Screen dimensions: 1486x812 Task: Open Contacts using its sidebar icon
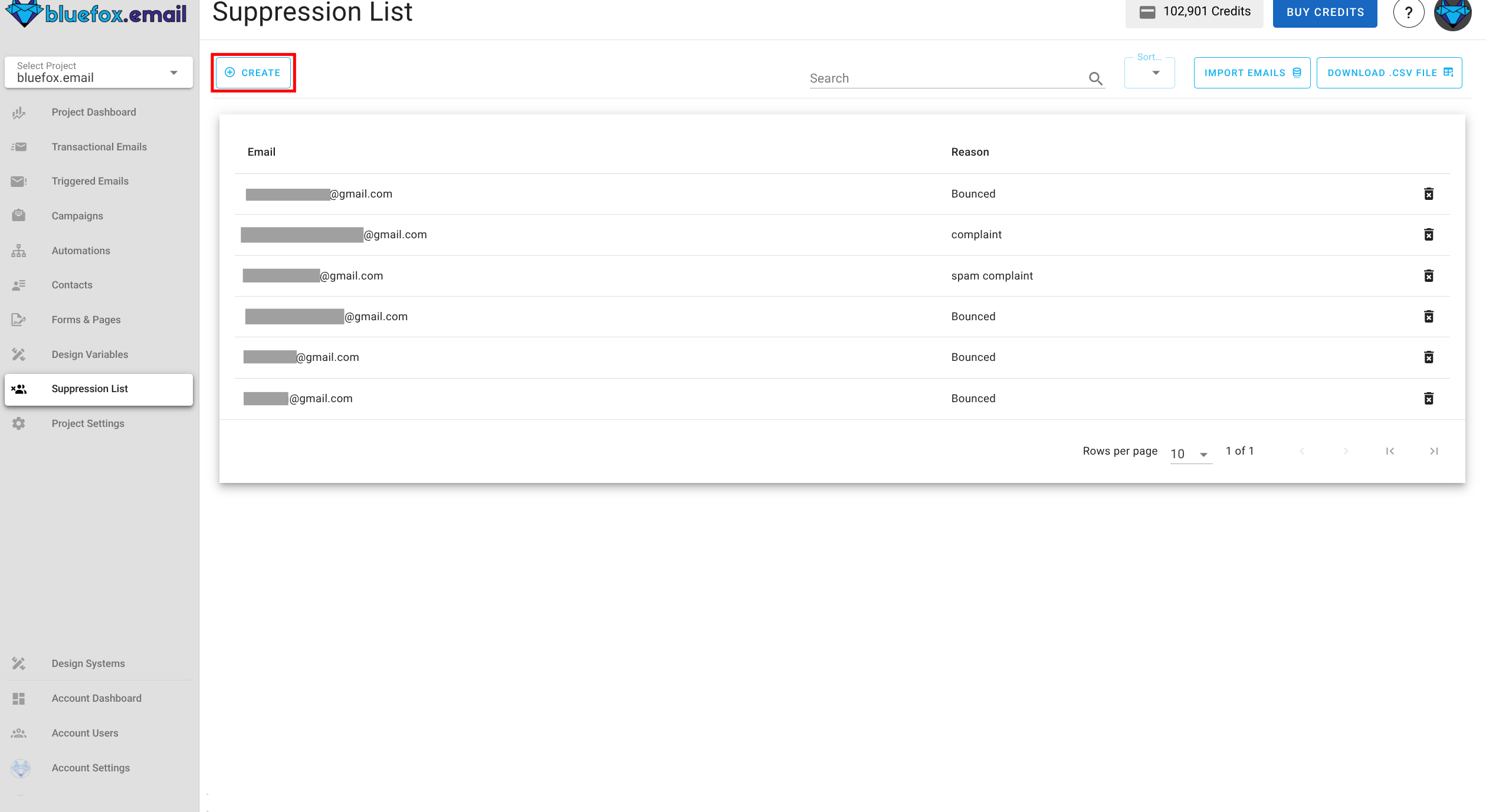pyautogui.click(x=18, y=285)
